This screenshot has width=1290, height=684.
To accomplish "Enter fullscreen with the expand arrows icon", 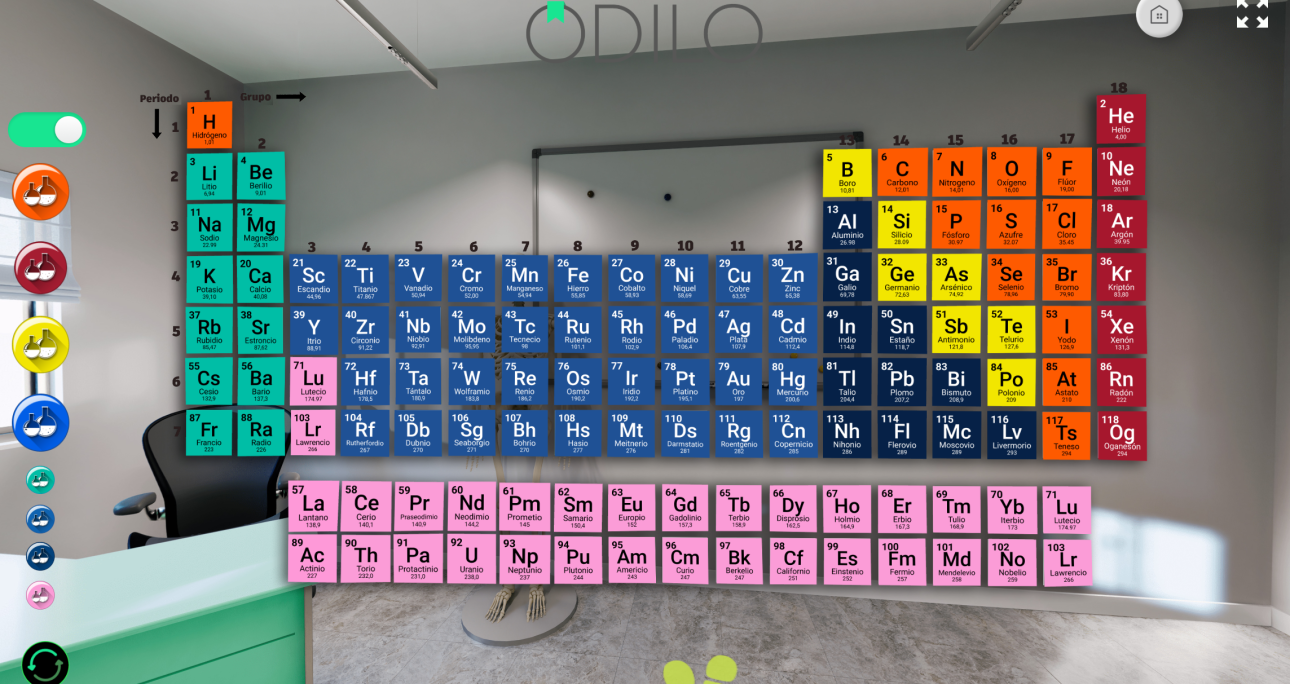I will (x=1252, y=13).
